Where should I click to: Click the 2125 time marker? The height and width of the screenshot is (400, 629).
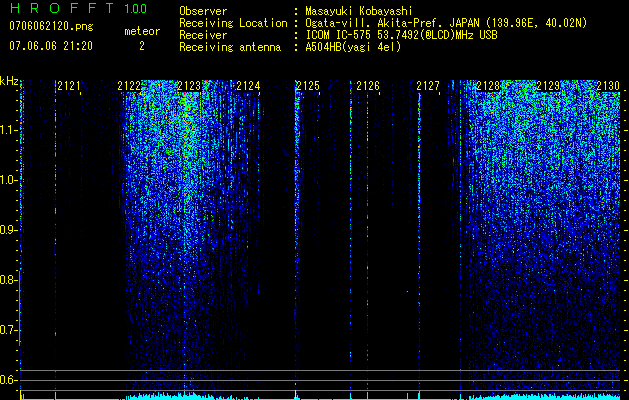[x=308, y=86]
